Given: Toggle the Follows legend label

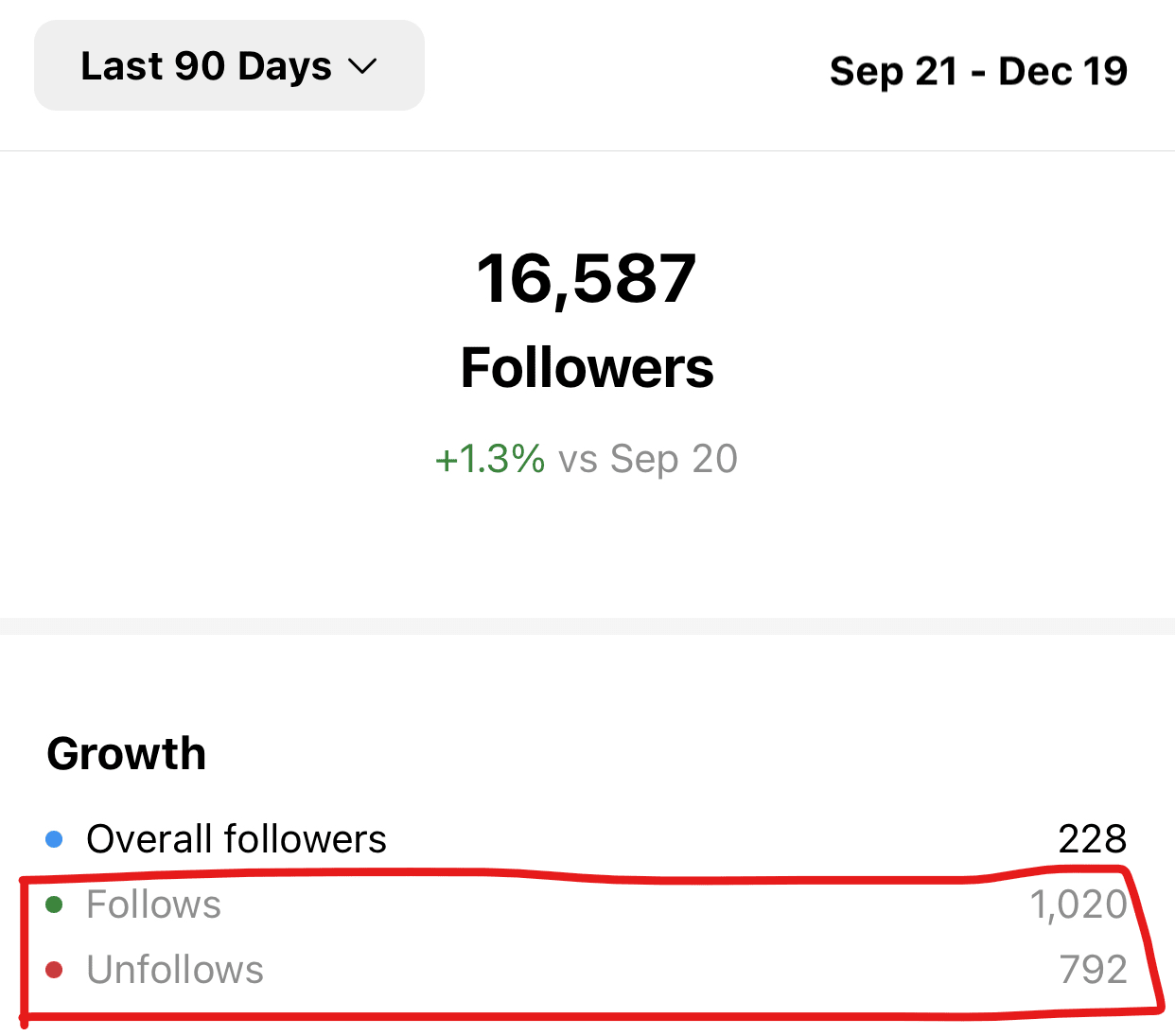Looking at the screenshot, I should tap(153, 905).
